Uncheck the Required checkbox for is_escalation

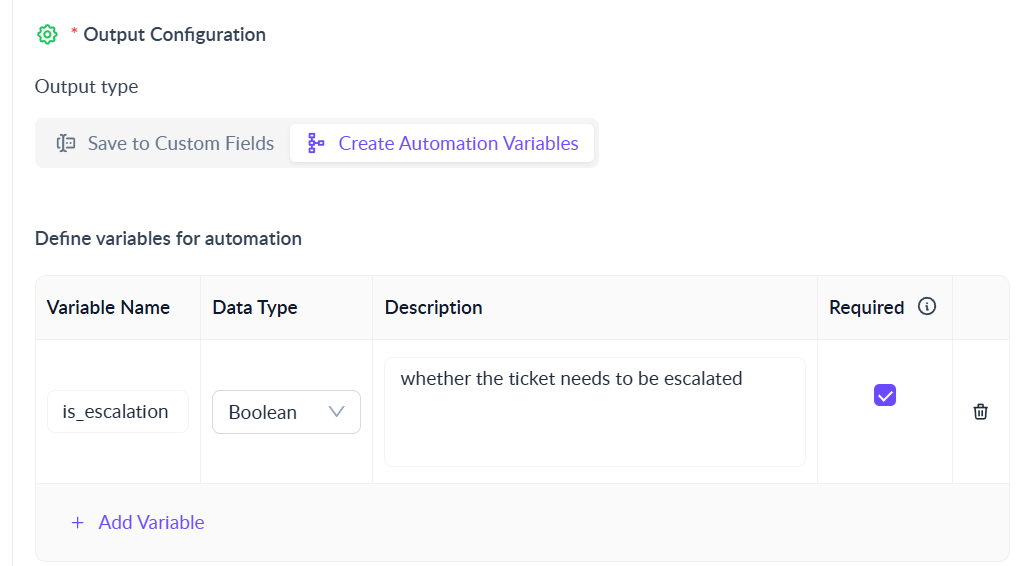coord(885,395)
